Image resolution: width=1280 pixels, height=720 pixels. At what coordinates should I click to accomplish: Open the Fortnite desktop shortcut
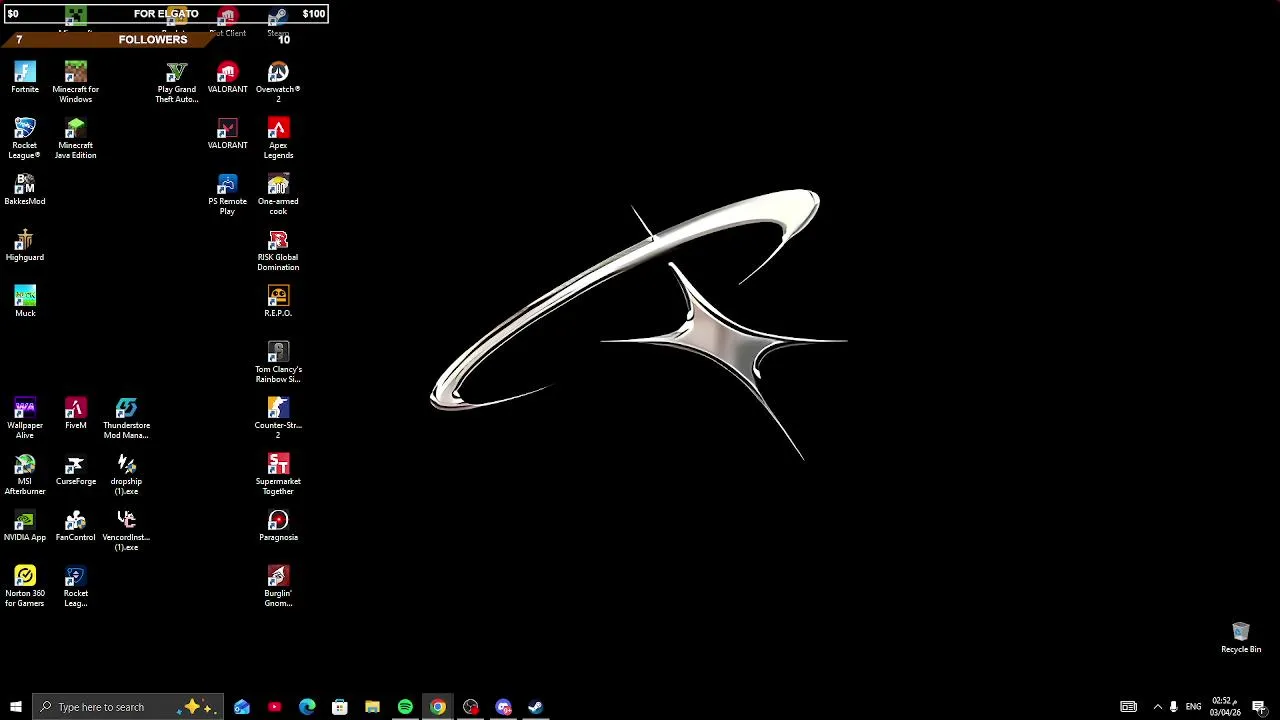click(25, 78)
